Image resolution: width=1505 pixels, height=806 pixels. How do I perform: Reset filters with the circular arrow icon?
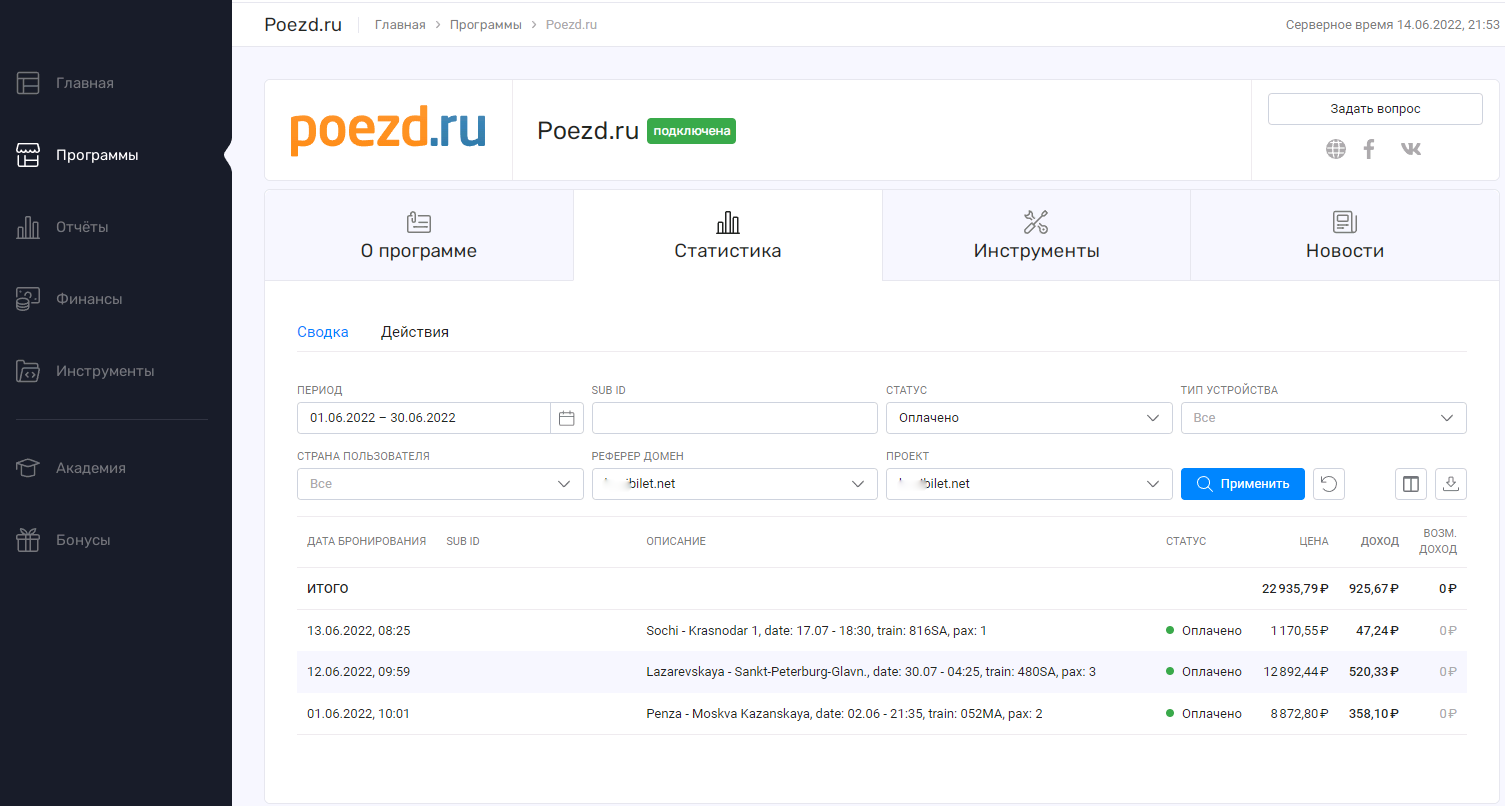[1329, 484]
